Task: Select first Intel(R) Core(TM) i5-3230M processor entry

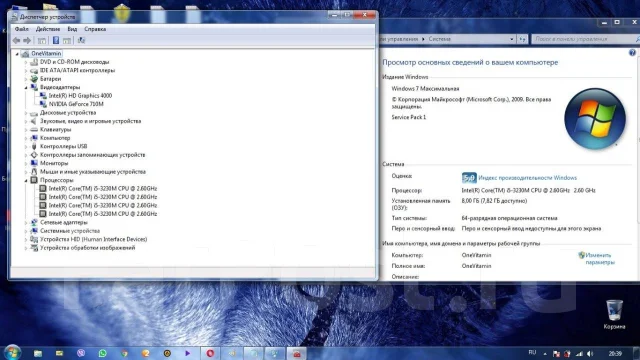Action: (103, 189)
